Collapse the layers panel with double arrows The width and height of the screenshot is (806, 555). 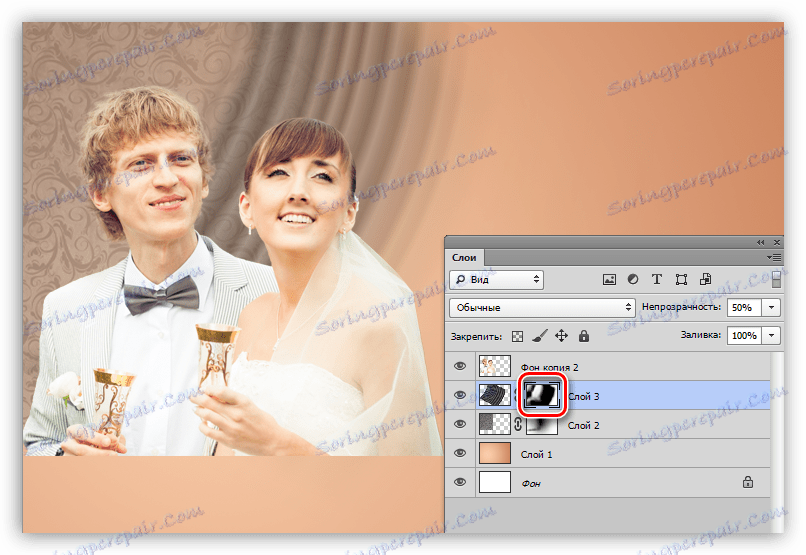(760, 243)
